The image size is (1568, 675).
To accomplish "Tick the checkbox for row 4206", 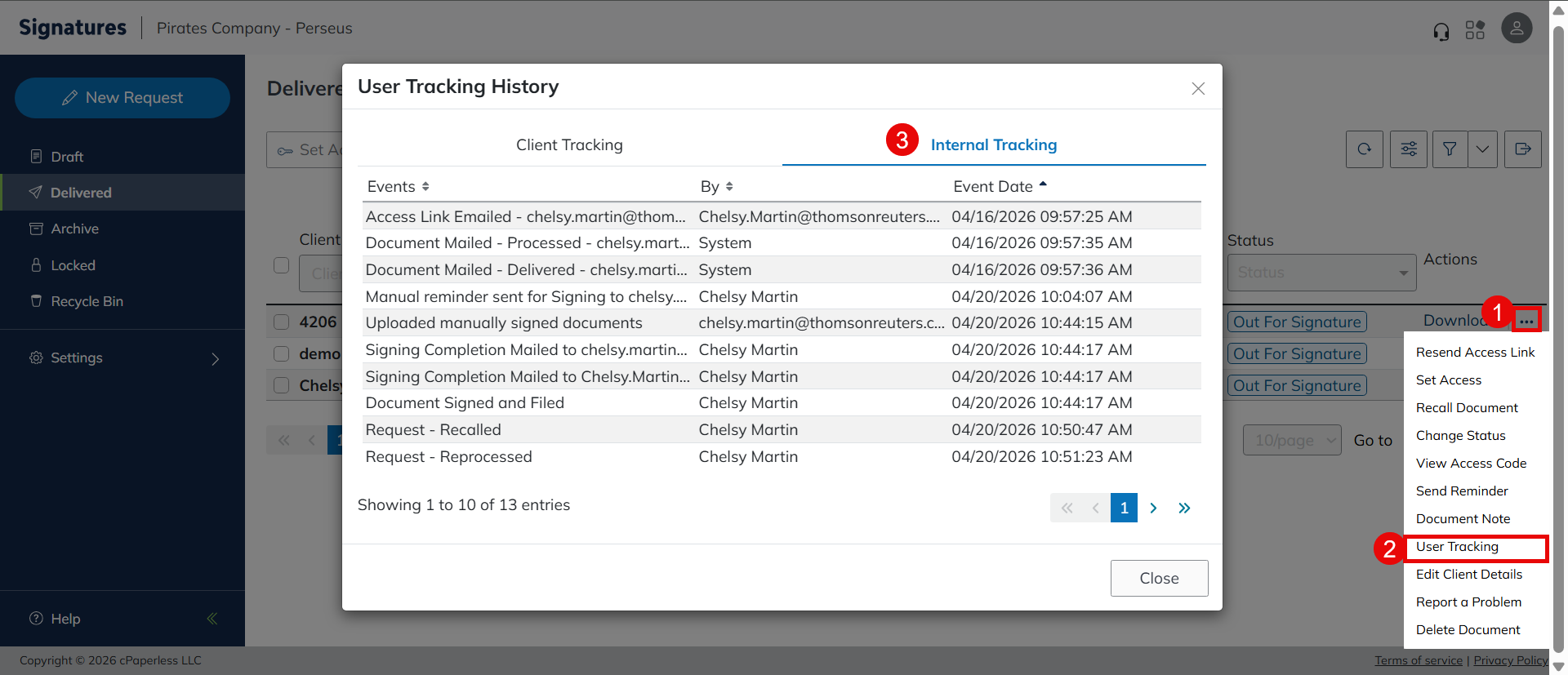I will 282,322.
